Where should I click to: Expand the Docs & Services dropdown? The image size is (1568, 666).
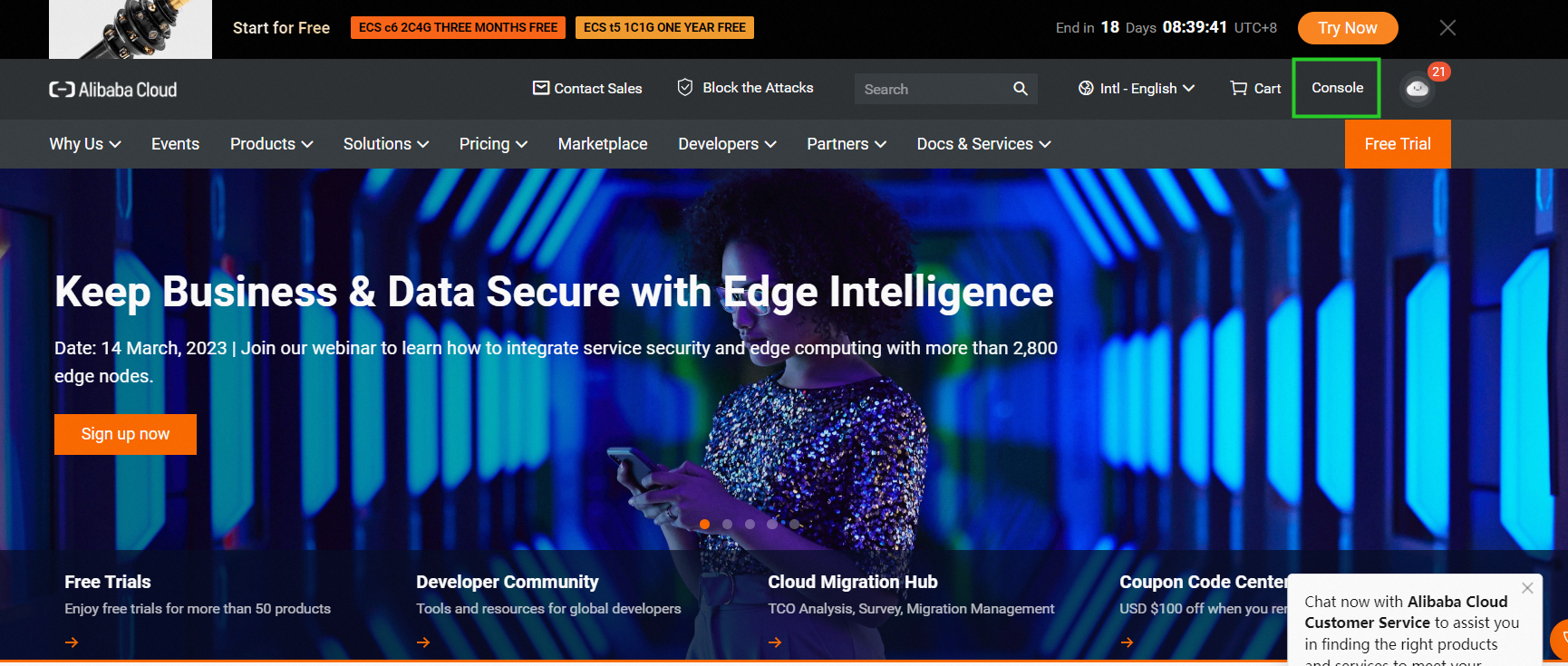click(x=983, y=144)
